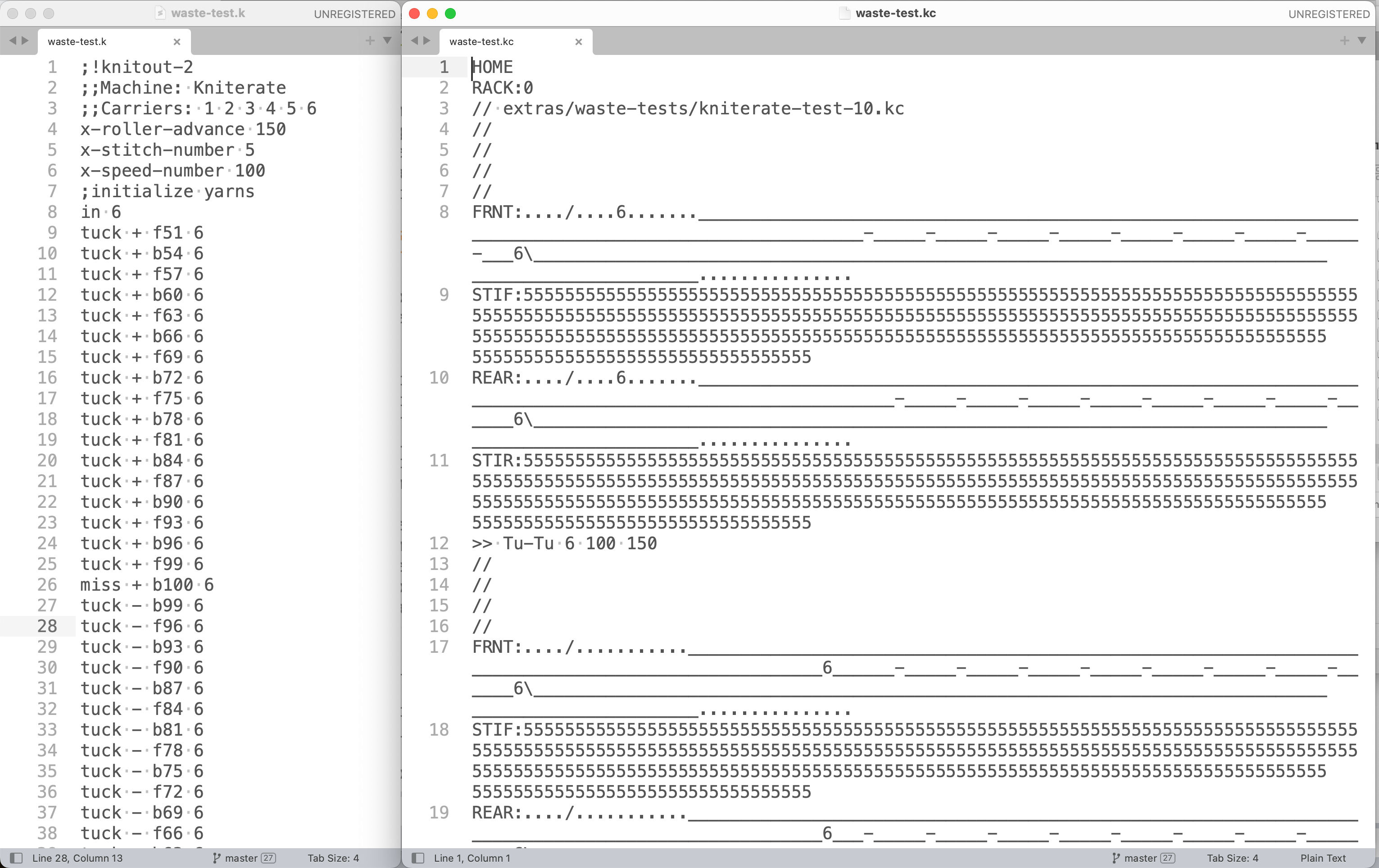The width and height of the screenshot is (1379, 868).
Task: Go to previous tab arrow in right window
Action: click(x=415, y=41)
